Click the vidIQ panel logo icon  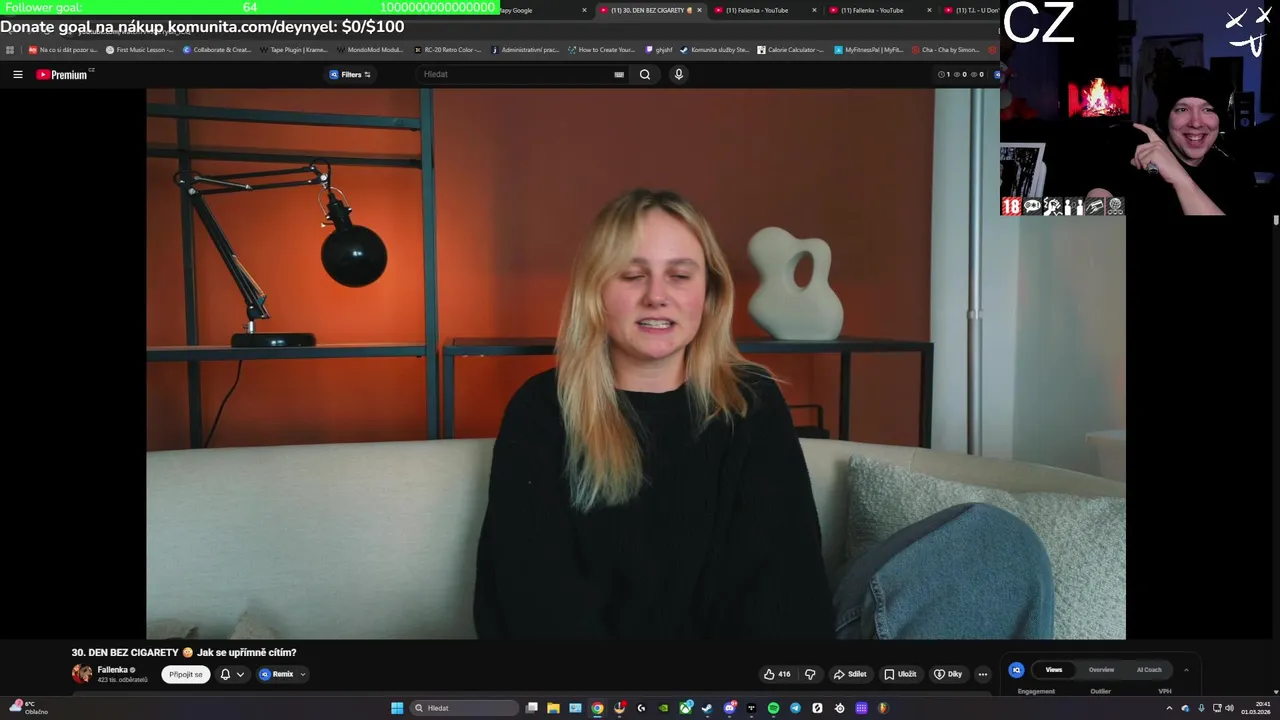click(x=1016, y=670)
